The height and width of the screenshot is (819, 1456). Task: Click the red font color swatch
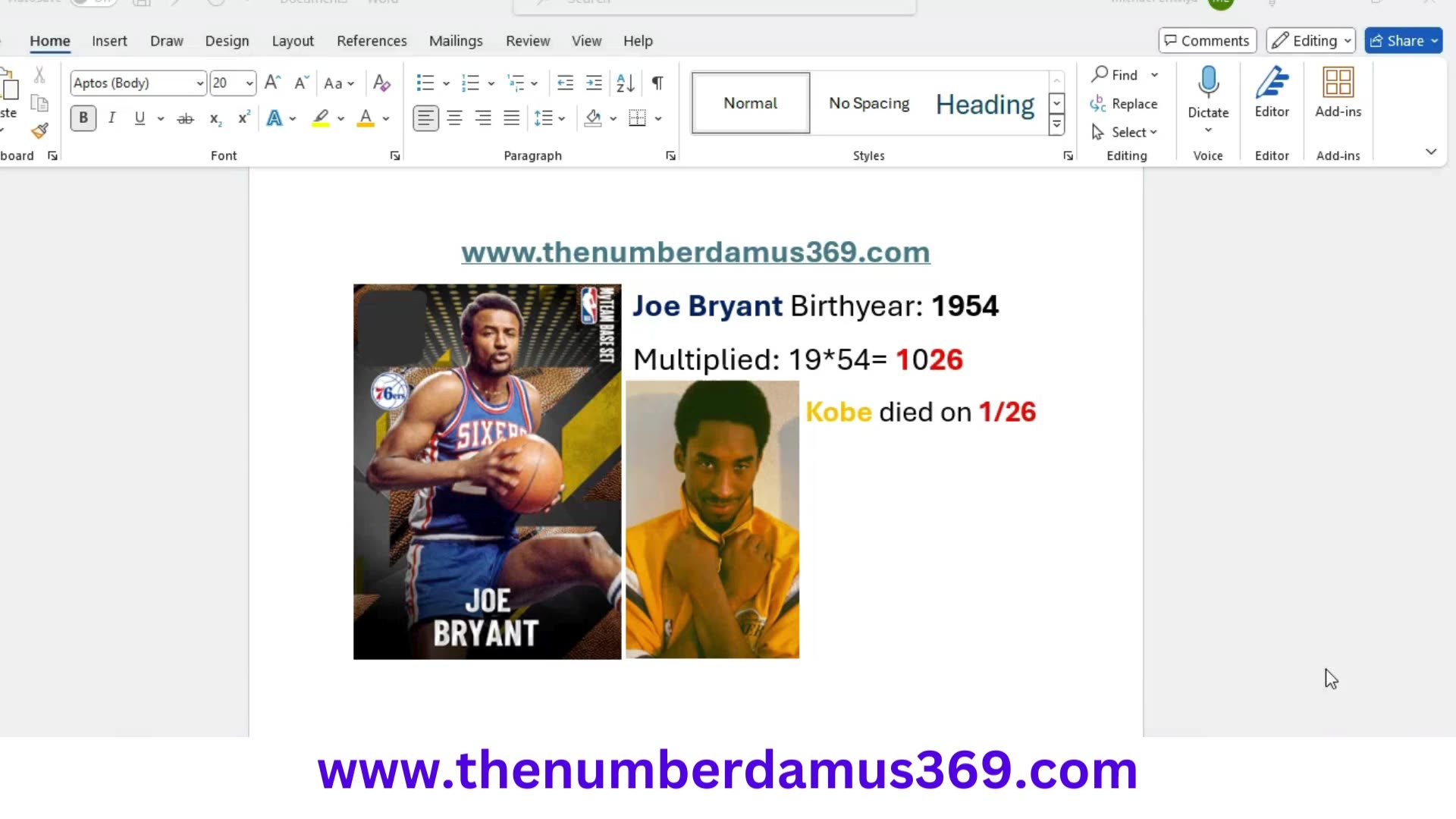click(365, 118)
